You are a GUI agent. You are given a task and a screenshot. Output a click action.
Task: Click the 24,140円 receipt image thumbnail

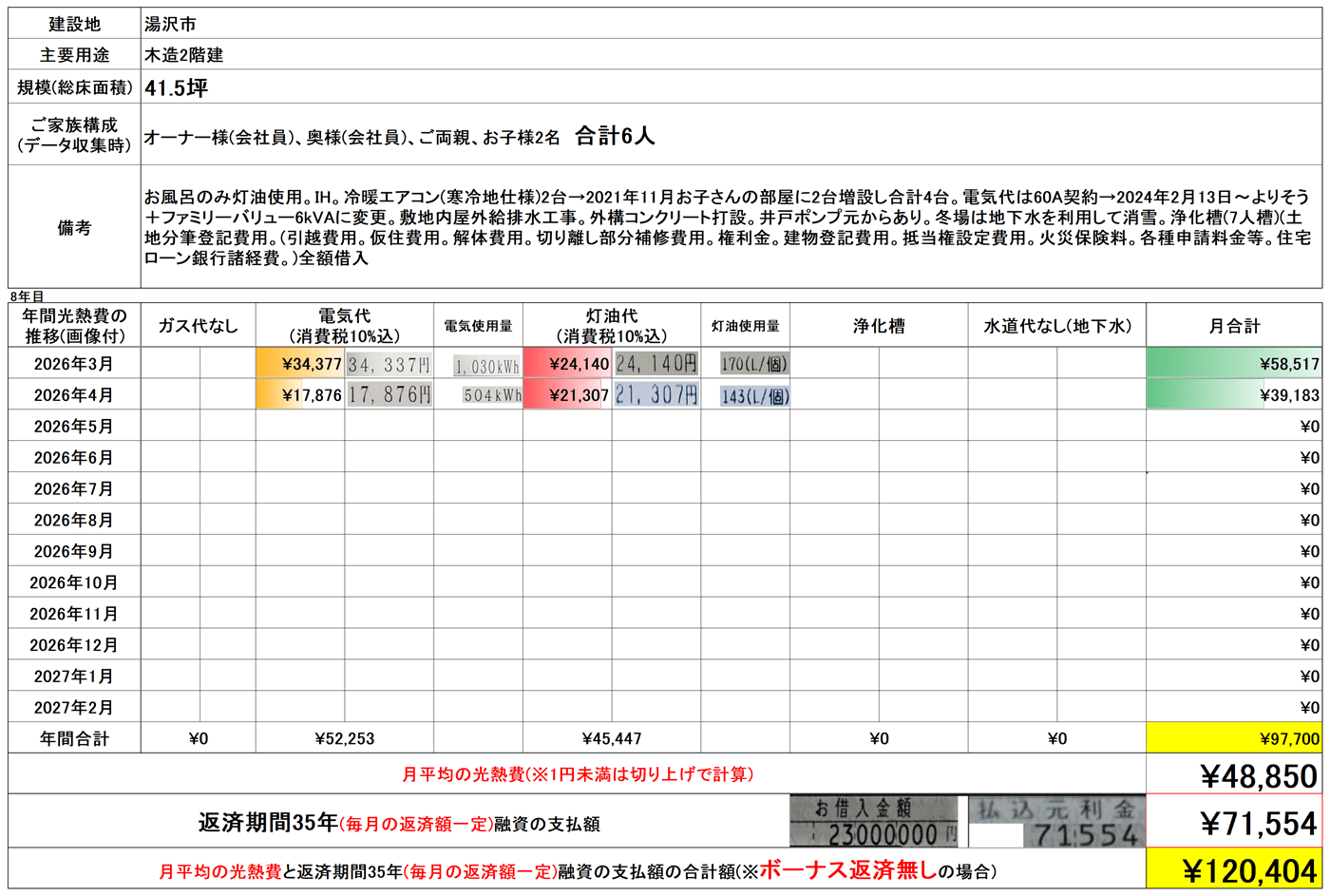656,364
